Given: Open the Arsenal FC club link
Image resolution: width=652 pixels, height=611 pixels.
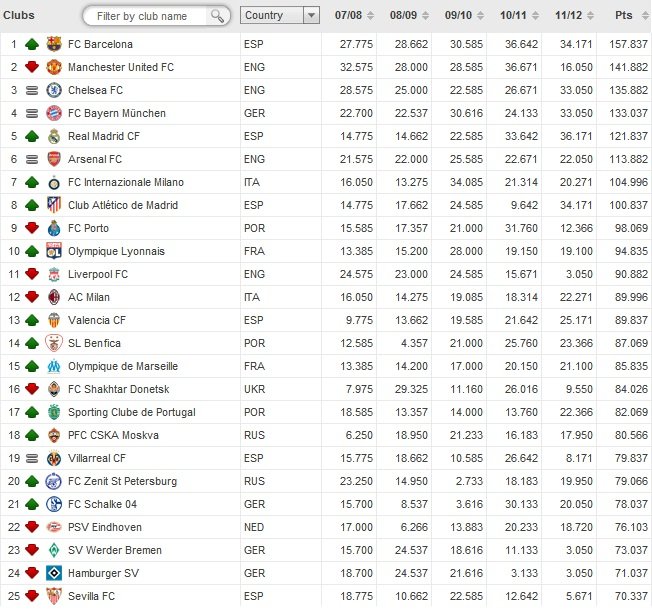Looking at the screenshot, I should [x=94, y=159].
